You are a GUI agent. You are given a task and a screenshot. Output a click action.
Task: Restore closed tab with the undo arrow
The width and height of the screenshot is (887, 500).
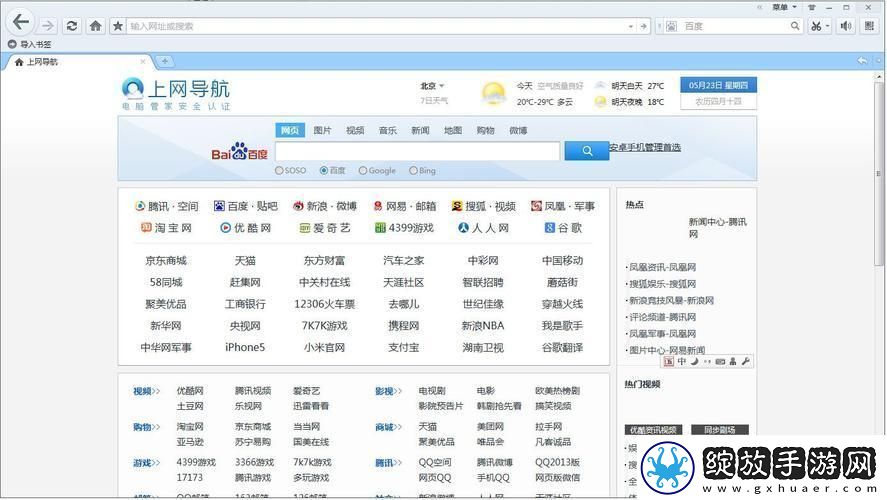click(862, 61)
